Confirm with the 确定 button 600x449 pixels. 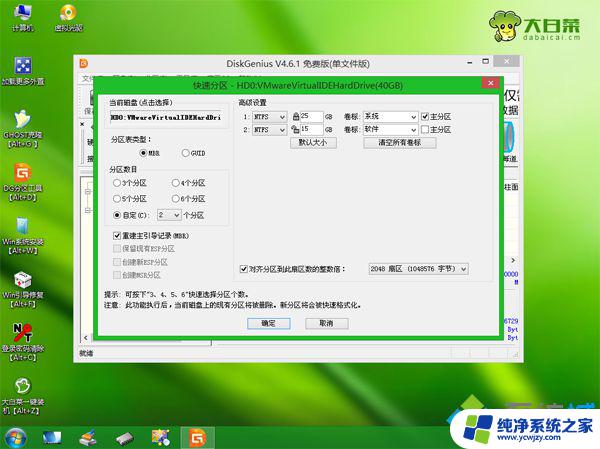click(269, 323)
